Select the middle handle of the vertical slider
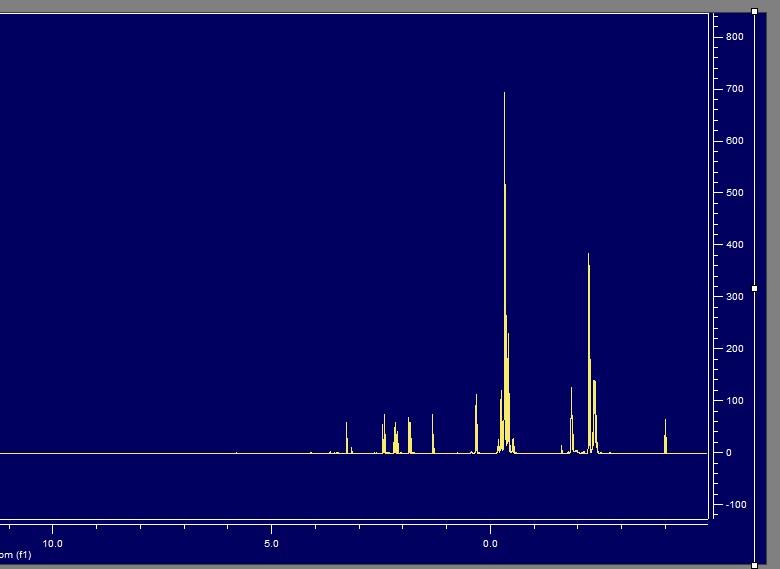 pyautogui.click(x=755, y=288)
